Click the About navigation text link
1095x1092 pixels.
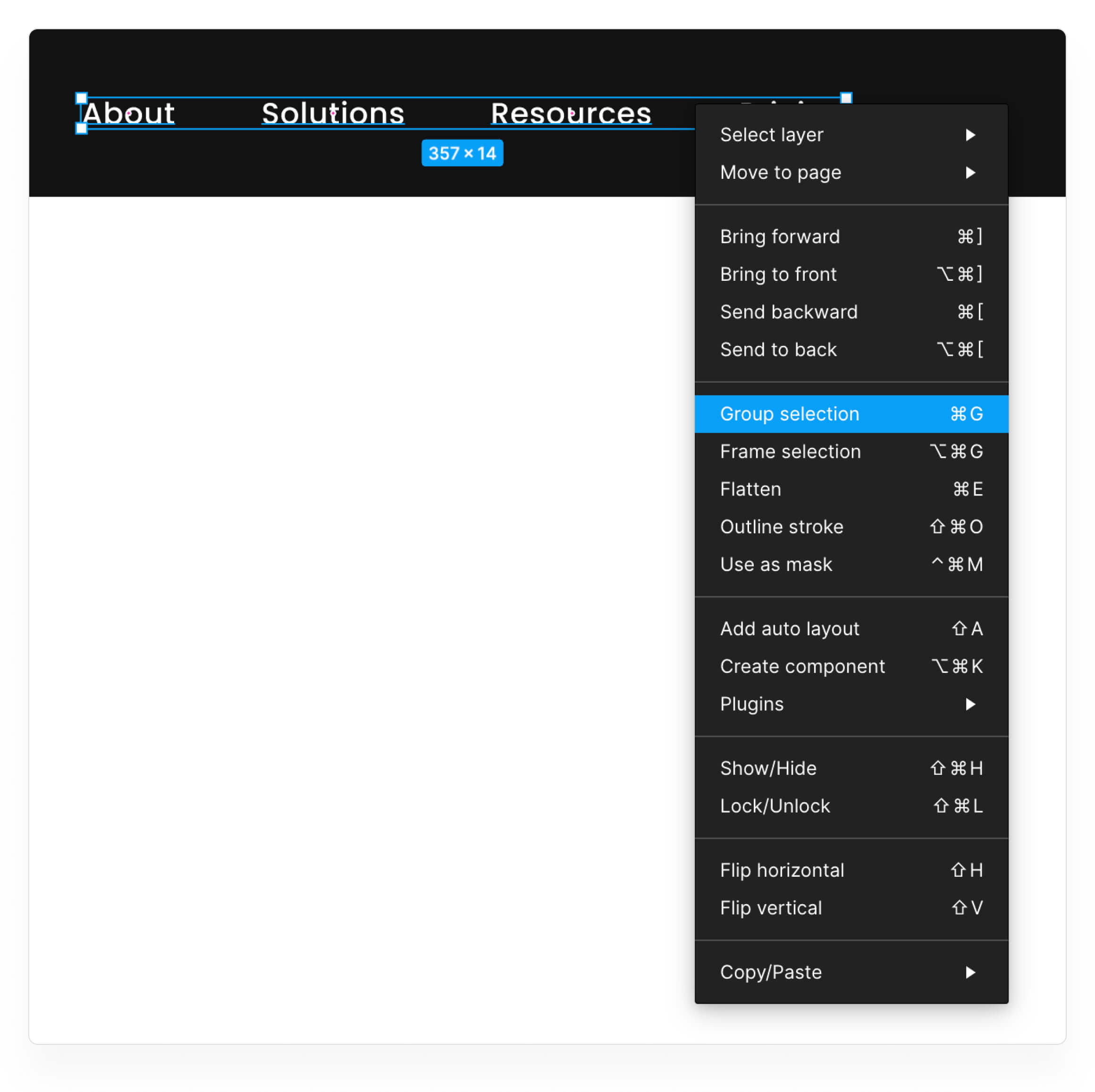[x=129, y=113]
